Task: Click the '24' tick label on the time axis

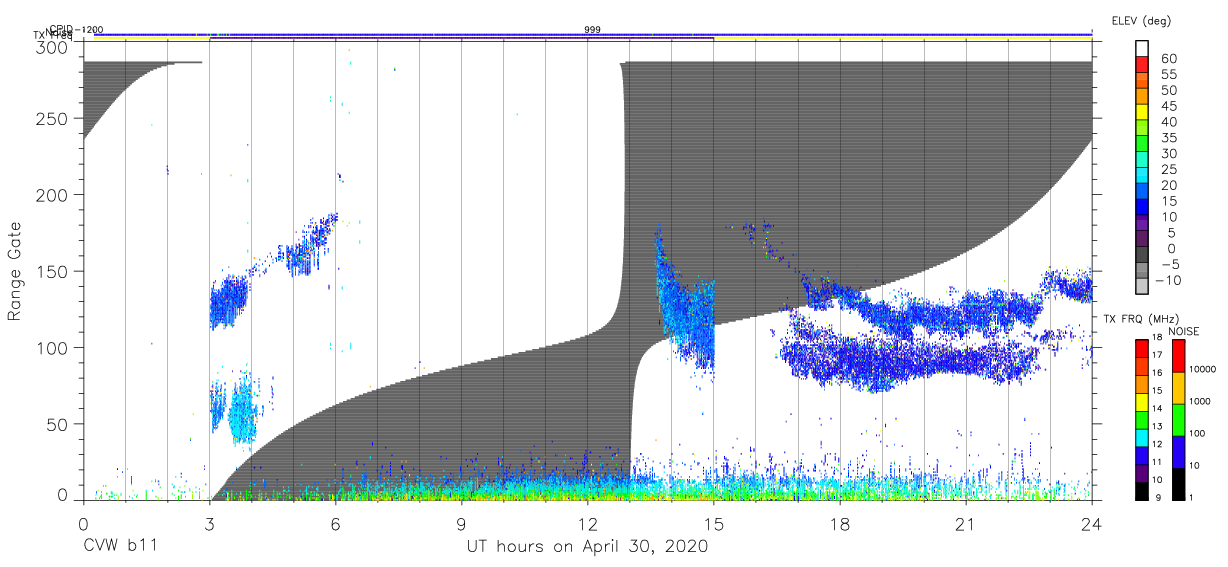Action: point(1092,523)
